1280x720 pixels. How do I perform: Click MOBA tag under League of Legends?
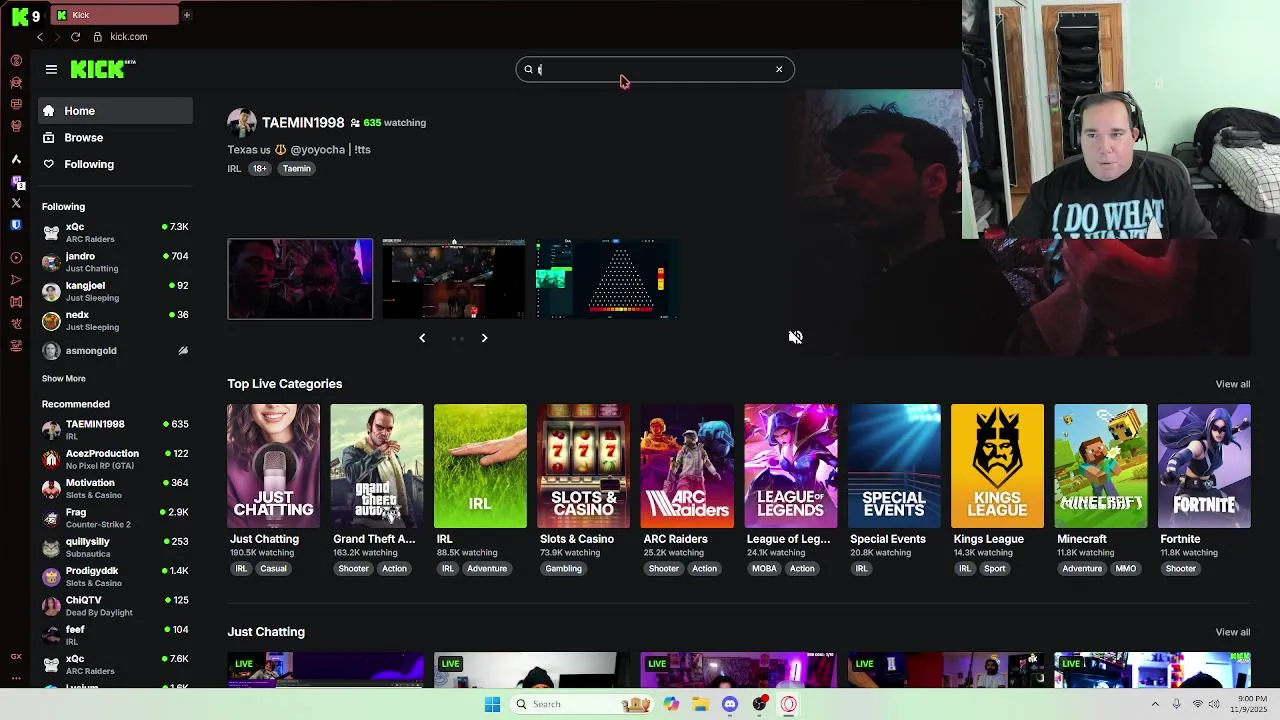[764, 569]
